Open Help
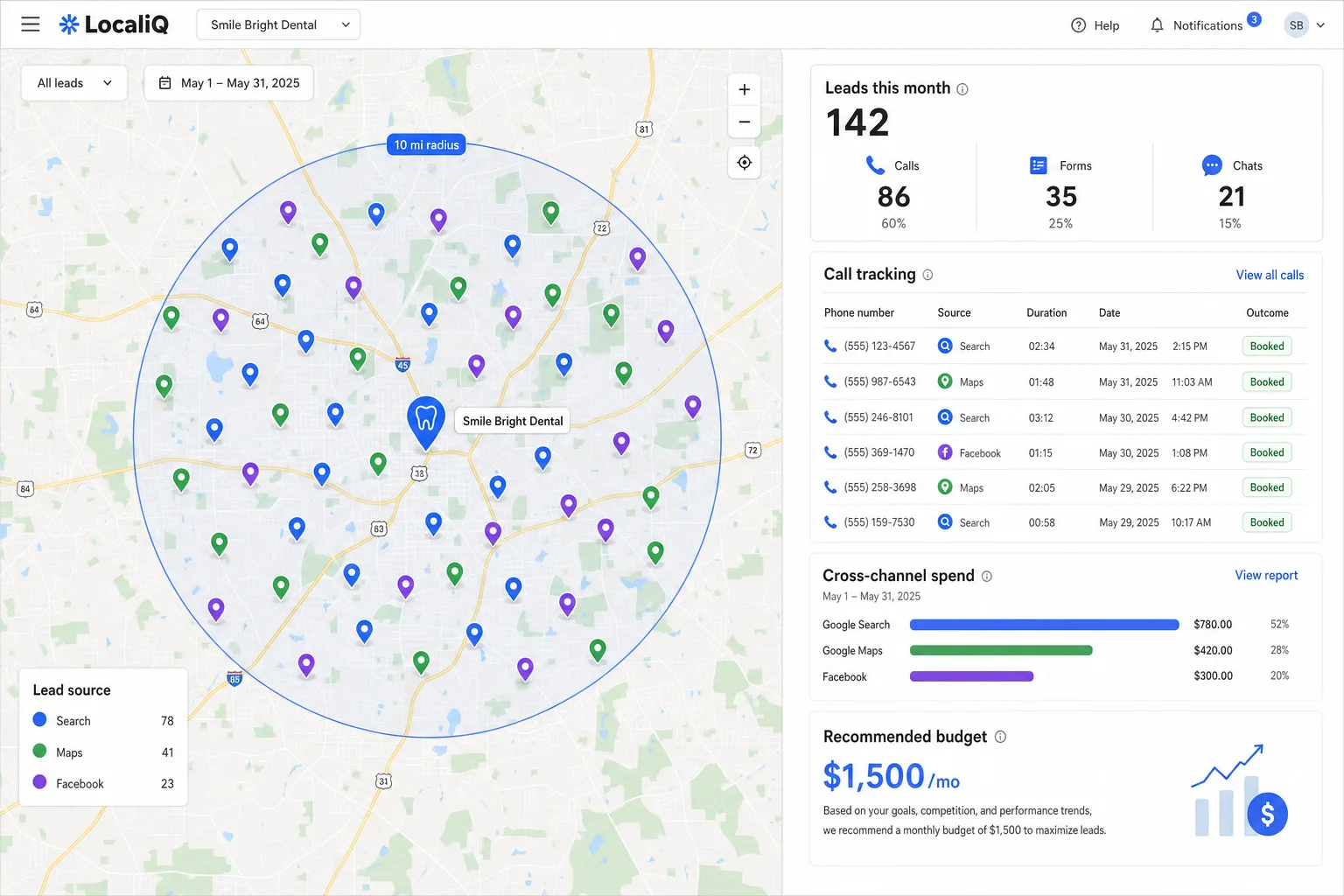The height and width of the screenshot is (896, 1344). (x=1095, y=25)
